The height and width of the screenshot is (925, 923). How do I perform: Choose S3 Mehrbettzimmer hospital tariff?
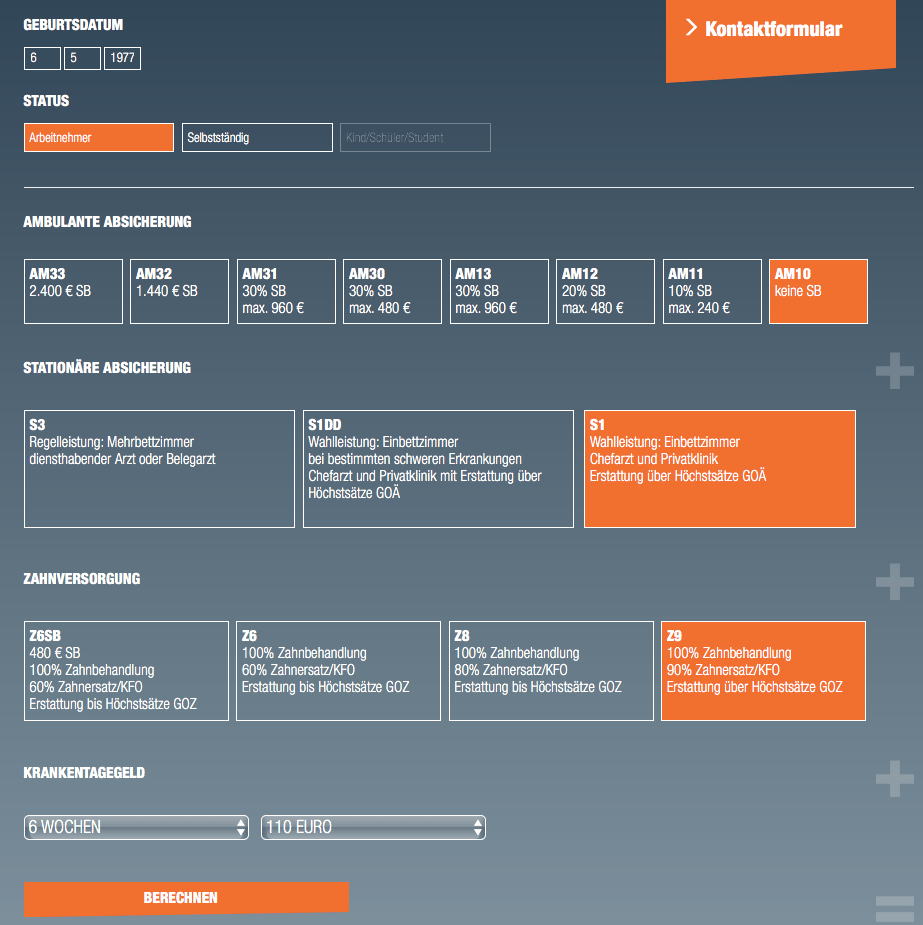pos(159,469)
